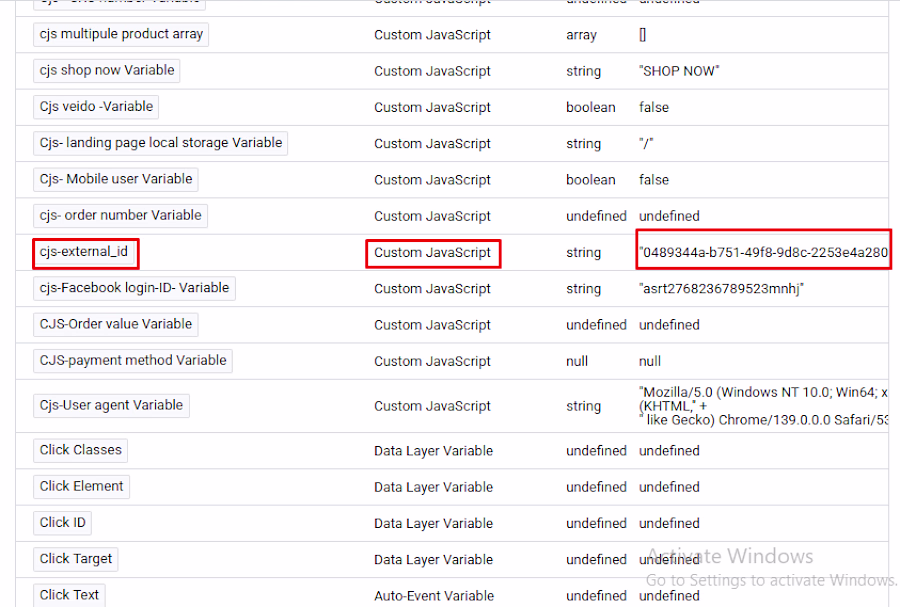Click the false value for Mobile user
Screen dimensions: 900x607
[x=654, y=180]
